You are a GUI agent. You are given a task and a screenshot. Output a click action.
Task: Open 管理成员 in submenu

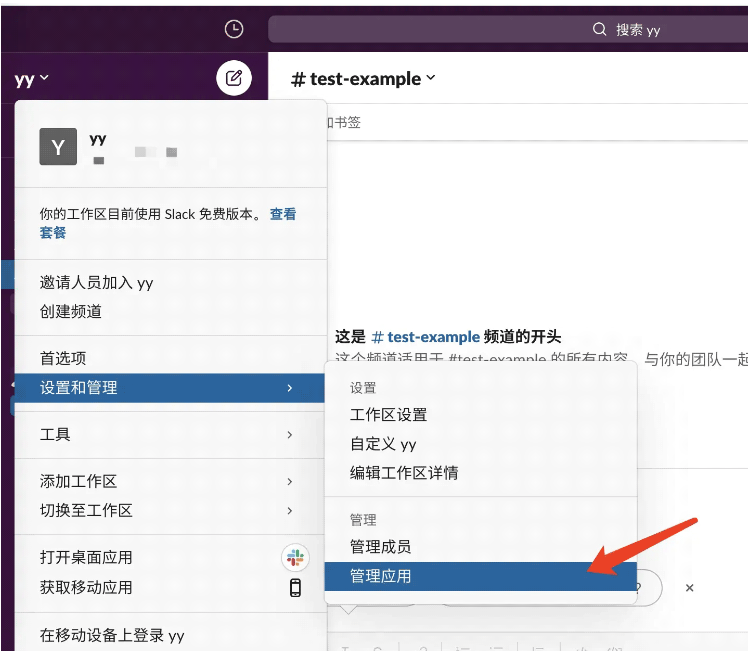481,547
